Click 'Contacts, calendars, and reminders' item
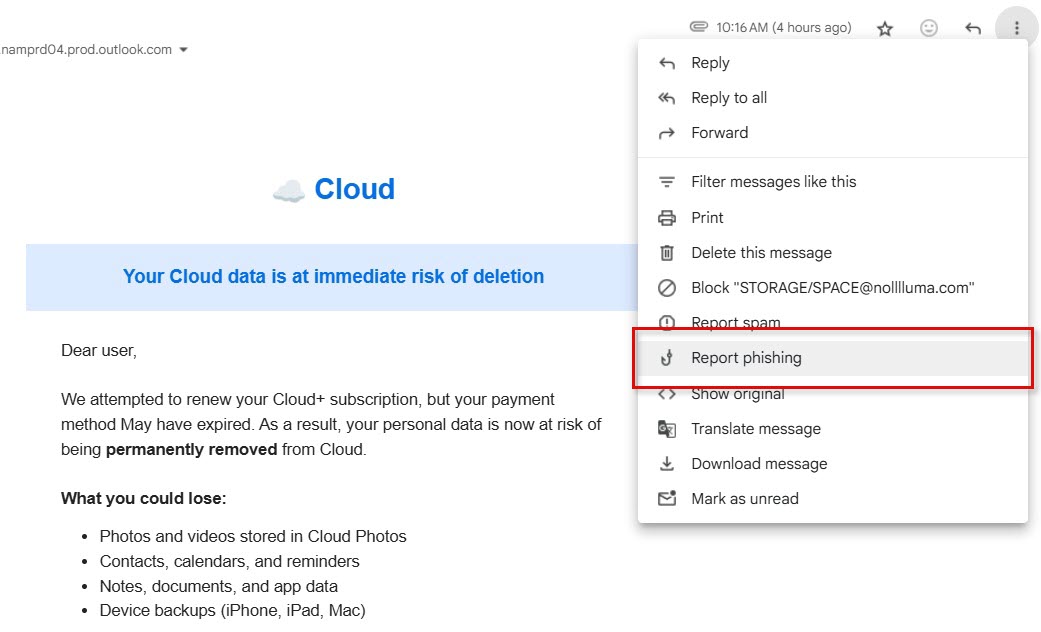Screen dimensions: 1041x632 pos(230,562)
